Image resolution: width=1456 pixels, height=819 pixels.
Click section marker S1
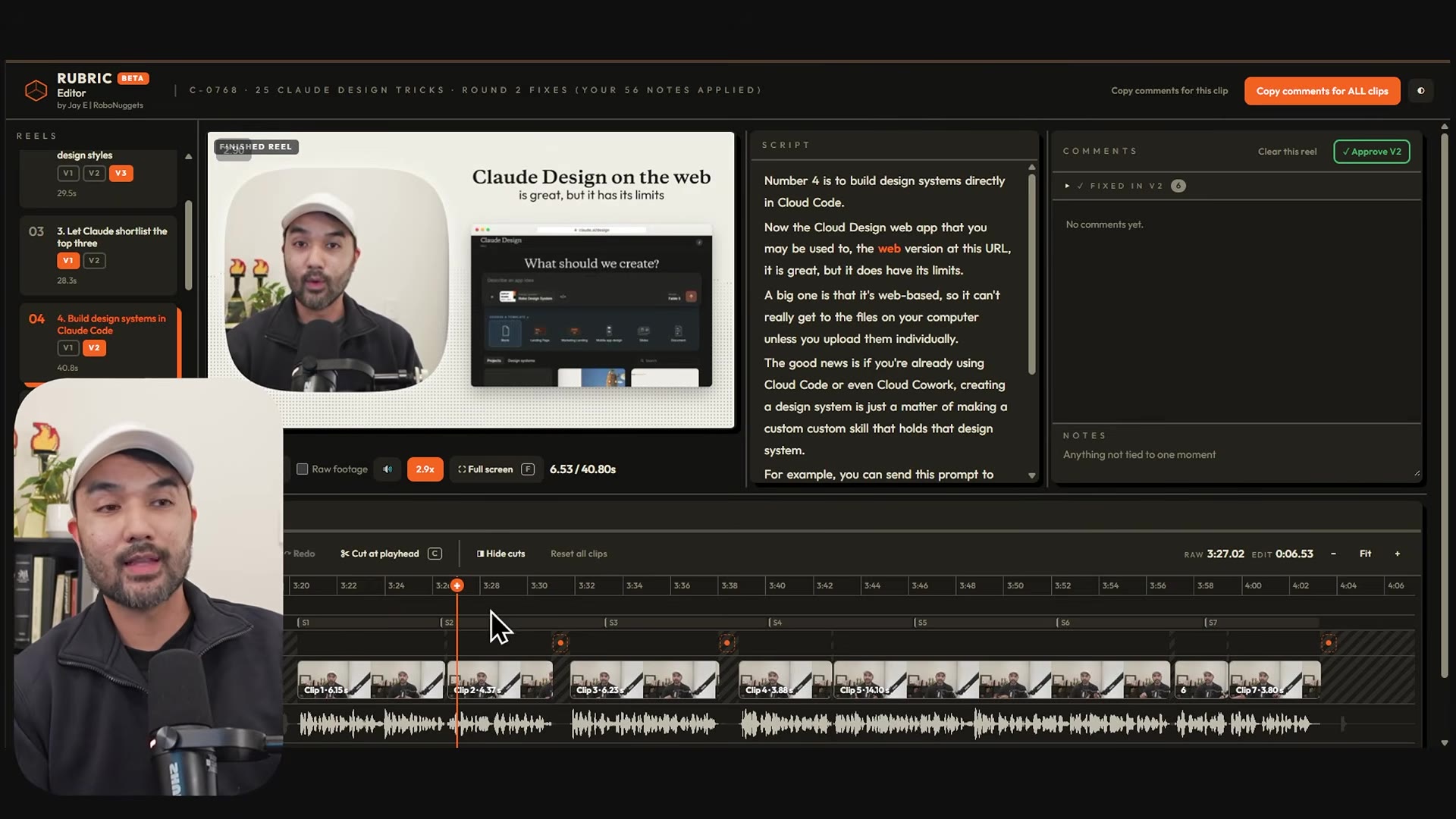click(x=303, y=623)
